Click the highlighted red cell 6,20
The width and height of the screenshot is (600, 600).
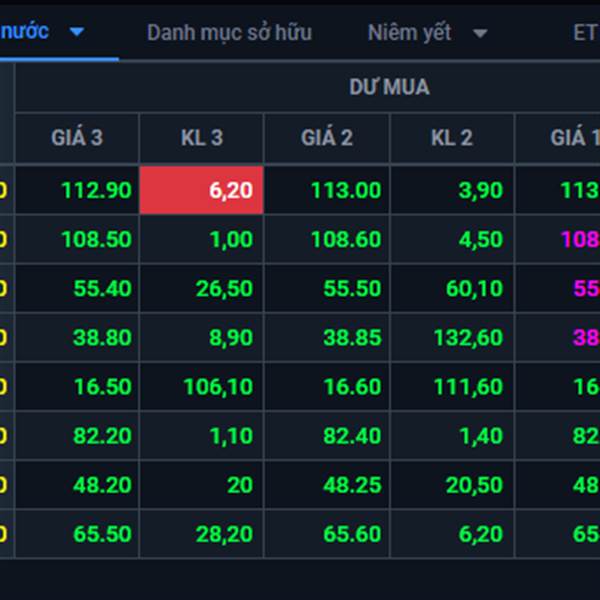[202, 190]
